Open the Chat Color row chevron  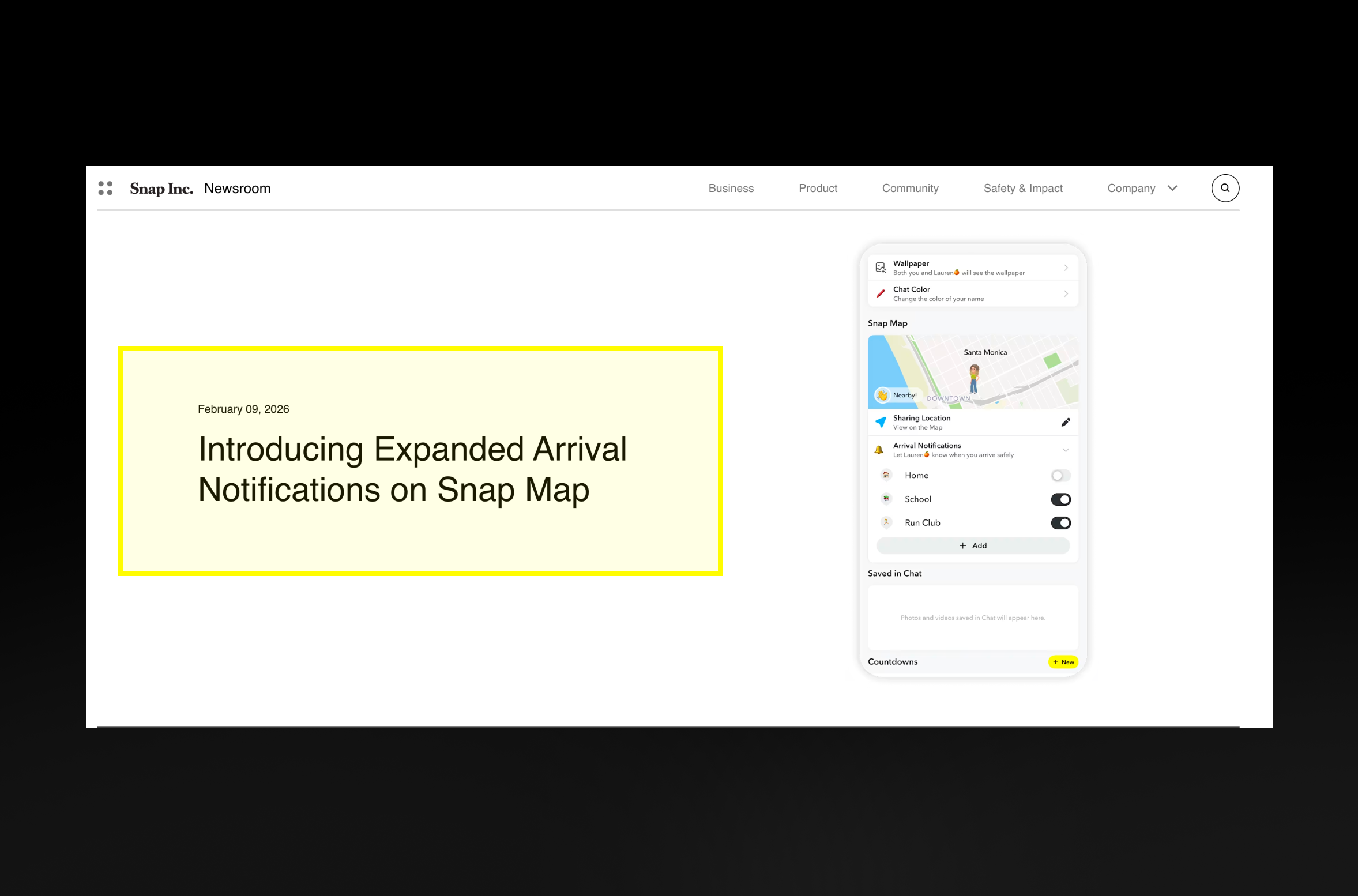pyautogui.click(x=1066, y=293)
